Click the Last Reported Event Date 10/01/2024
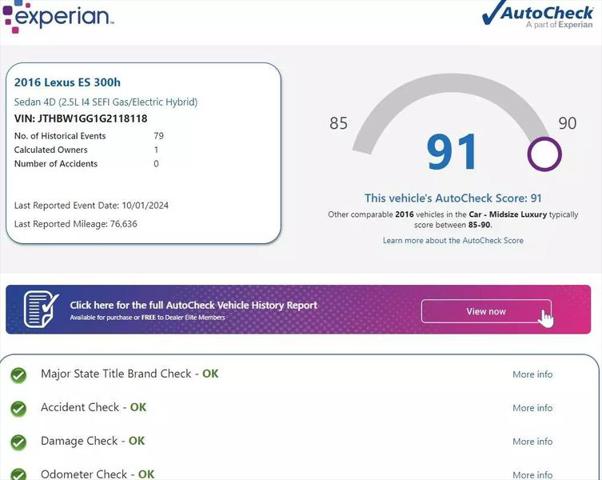The image size is (602, 480). (x=91, y=205)
